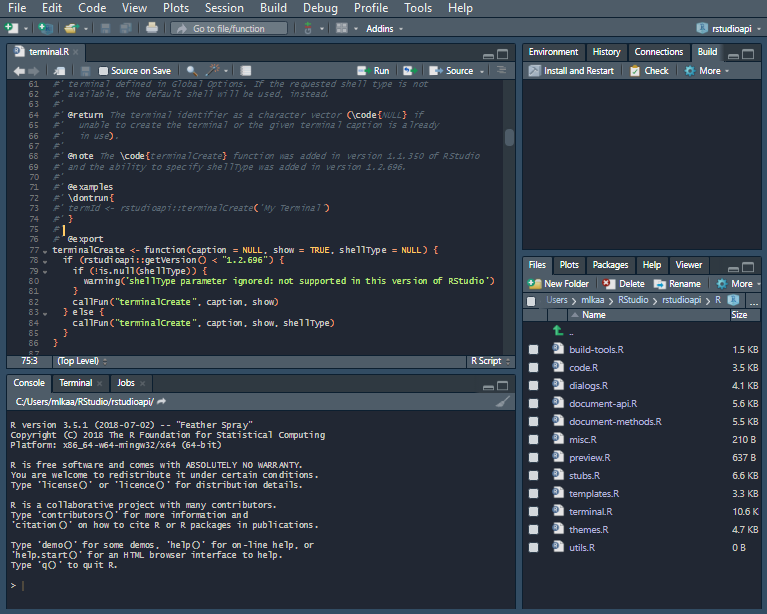Click the re-run previous code icon
The width and height of the screenshot is (767, 614).
pos(409,71)
